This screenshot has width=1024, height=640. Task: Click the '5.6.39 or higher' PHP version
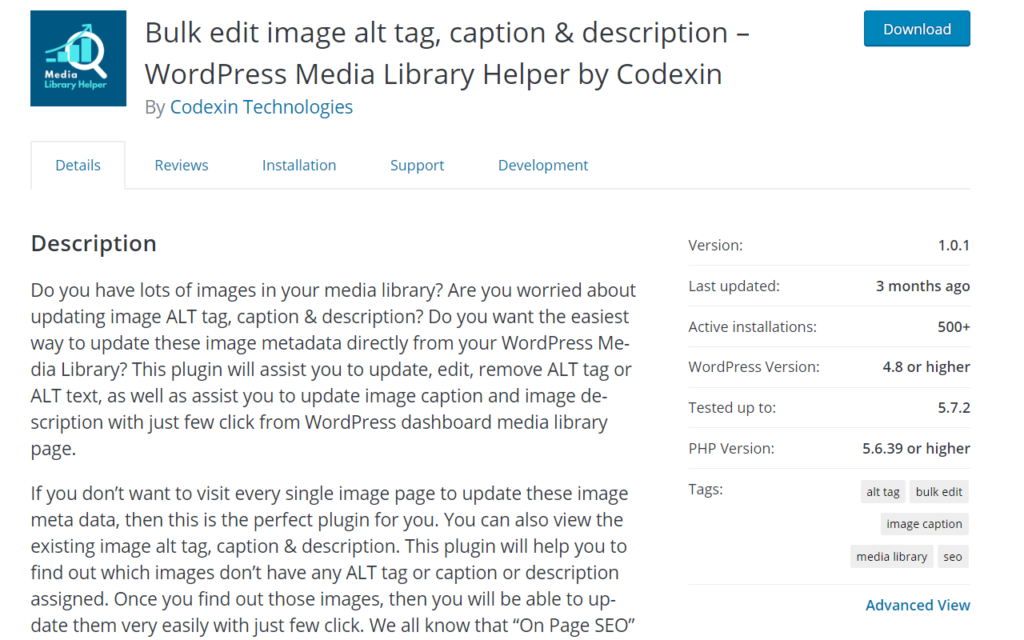tap(916, 448)
